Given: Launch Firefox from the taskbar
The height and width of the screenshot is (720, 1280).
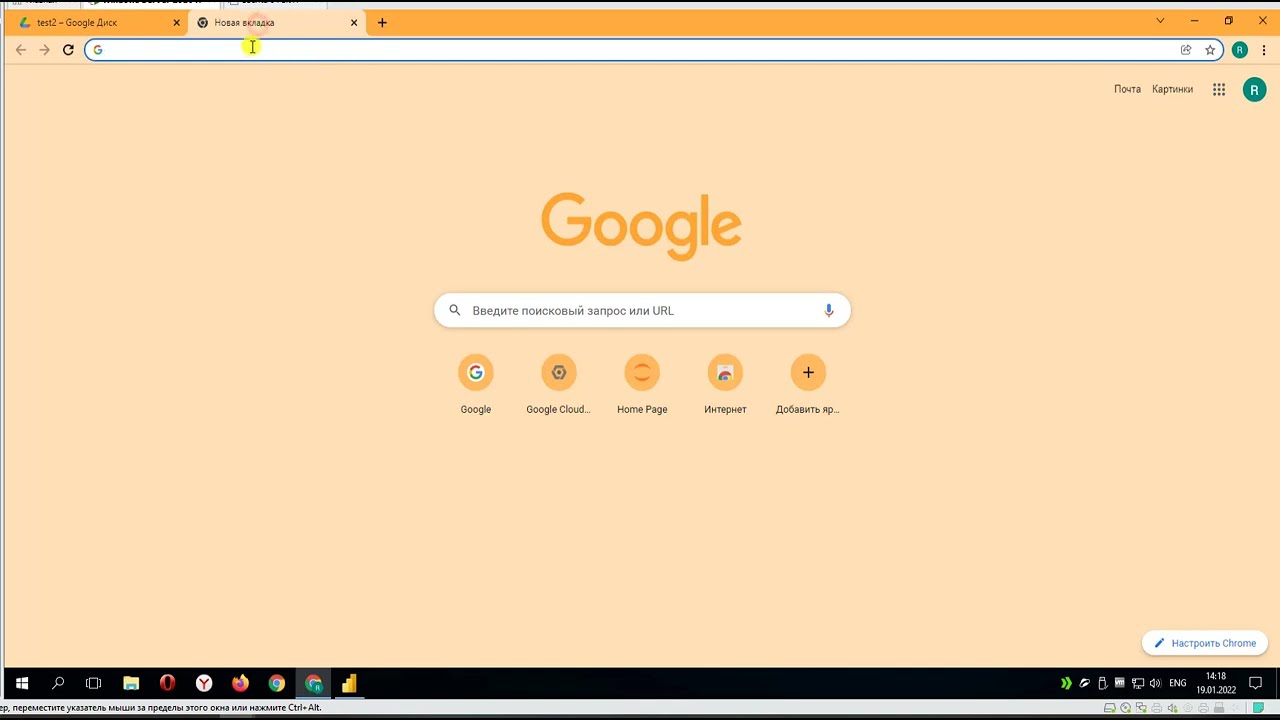Looking at the screenshot, I should tap(240, 683).
